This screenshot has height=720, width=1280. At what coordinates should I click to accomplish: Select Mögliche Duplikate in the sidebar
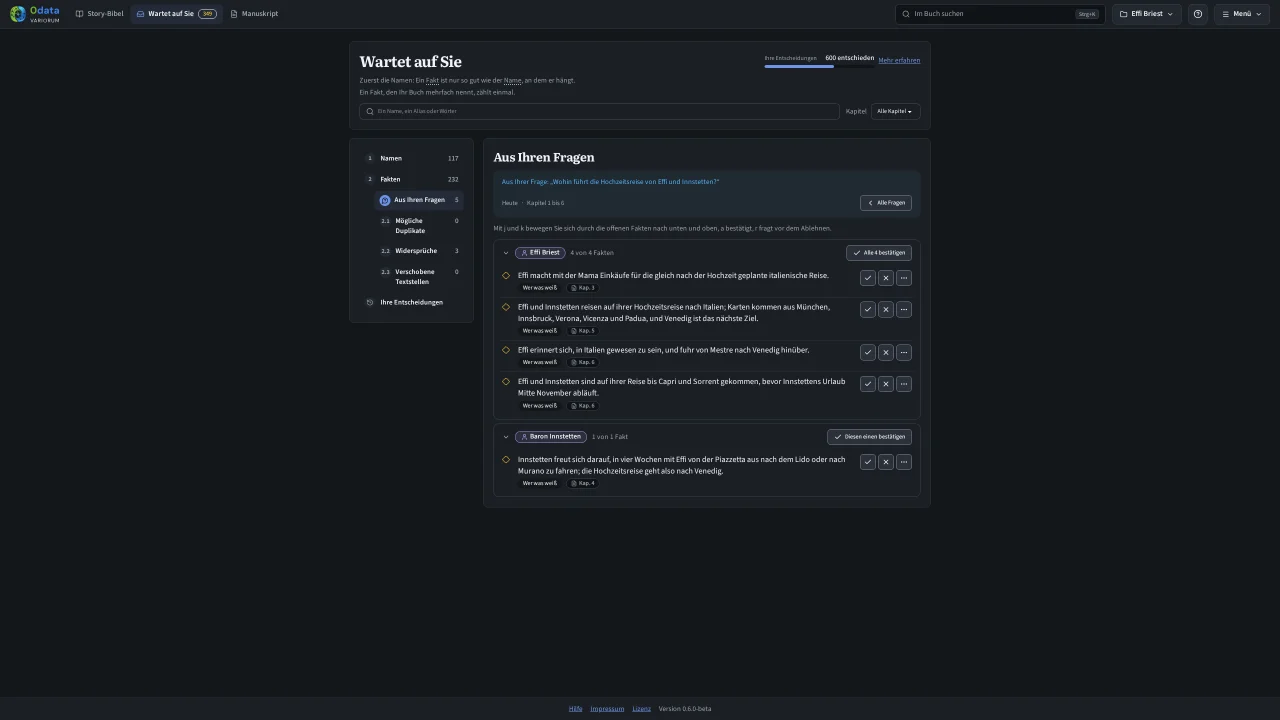pos(419,226)
